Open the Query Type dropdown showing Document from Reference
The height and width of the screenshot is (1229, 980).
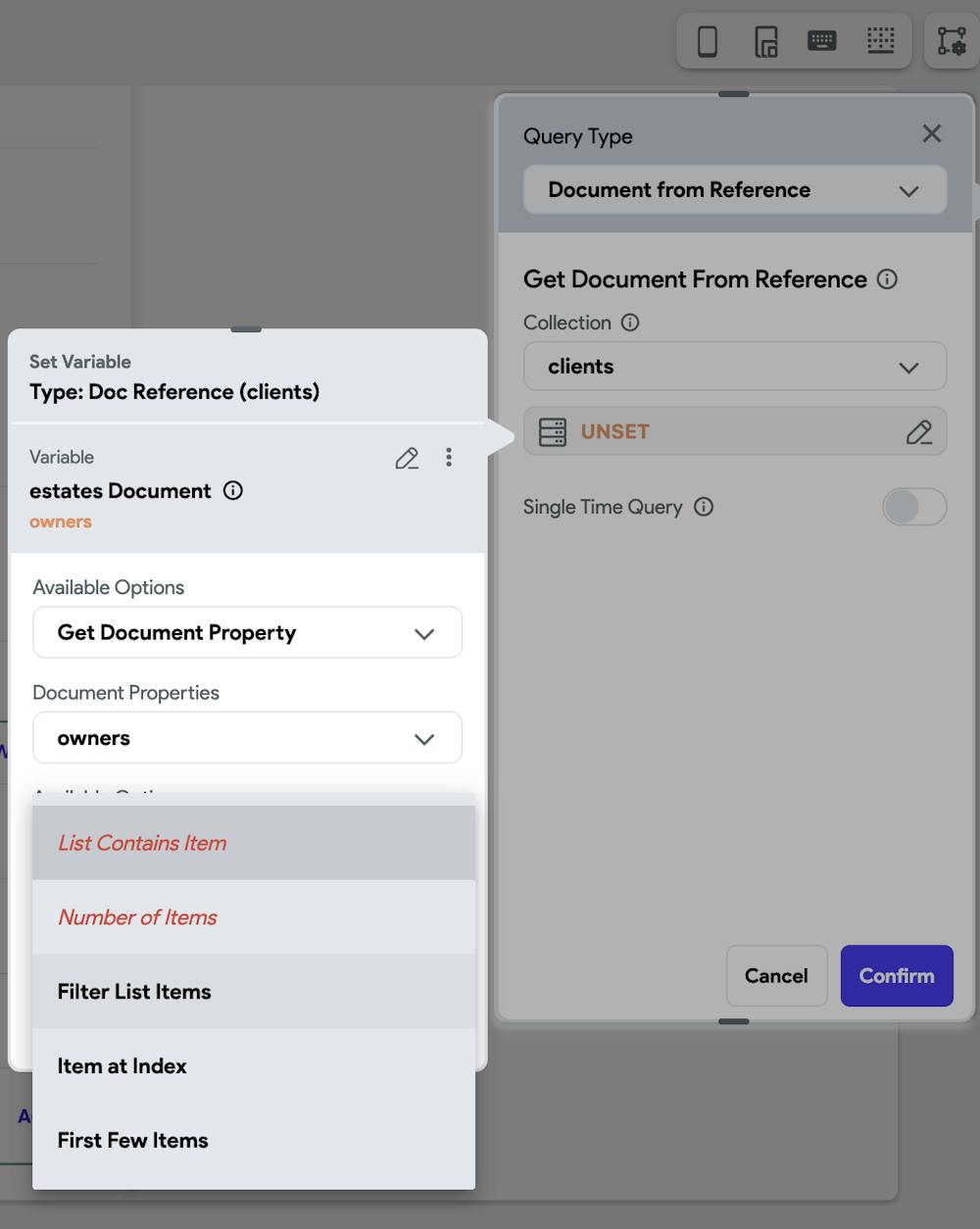[734, 190]
